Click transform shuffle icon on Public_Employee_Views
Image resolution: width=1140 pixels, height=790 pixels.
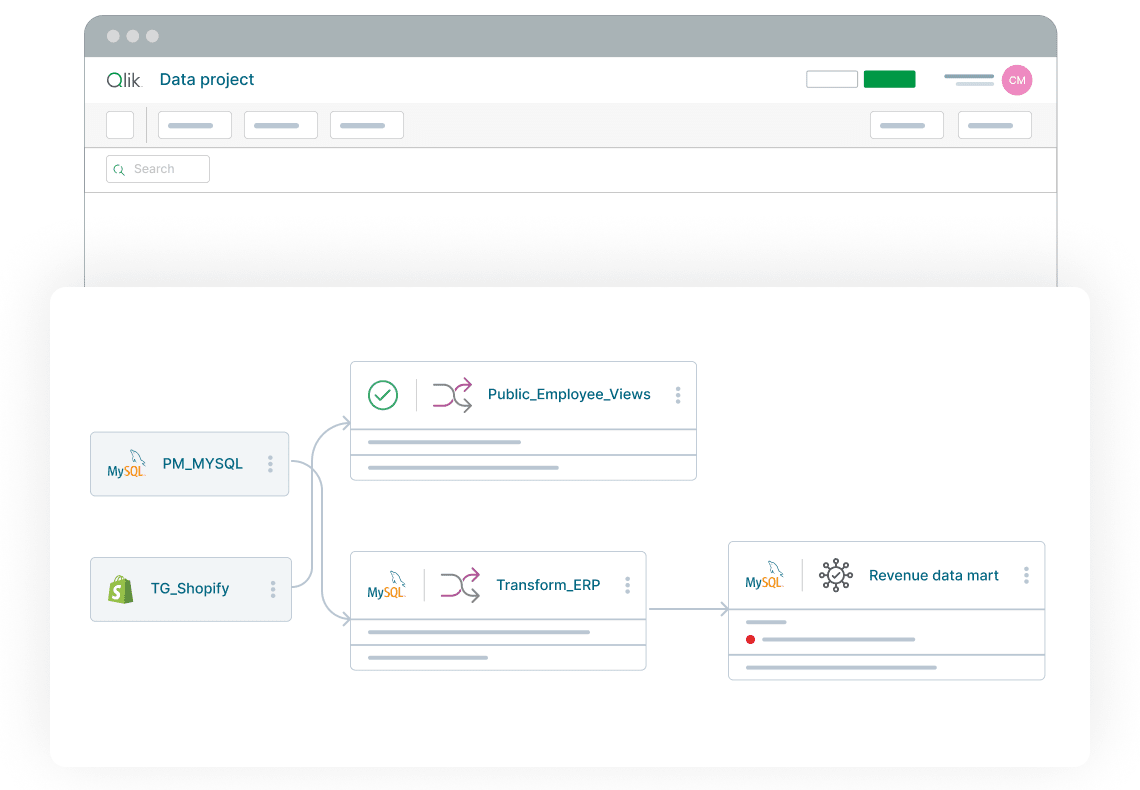[x=452, y=395]
